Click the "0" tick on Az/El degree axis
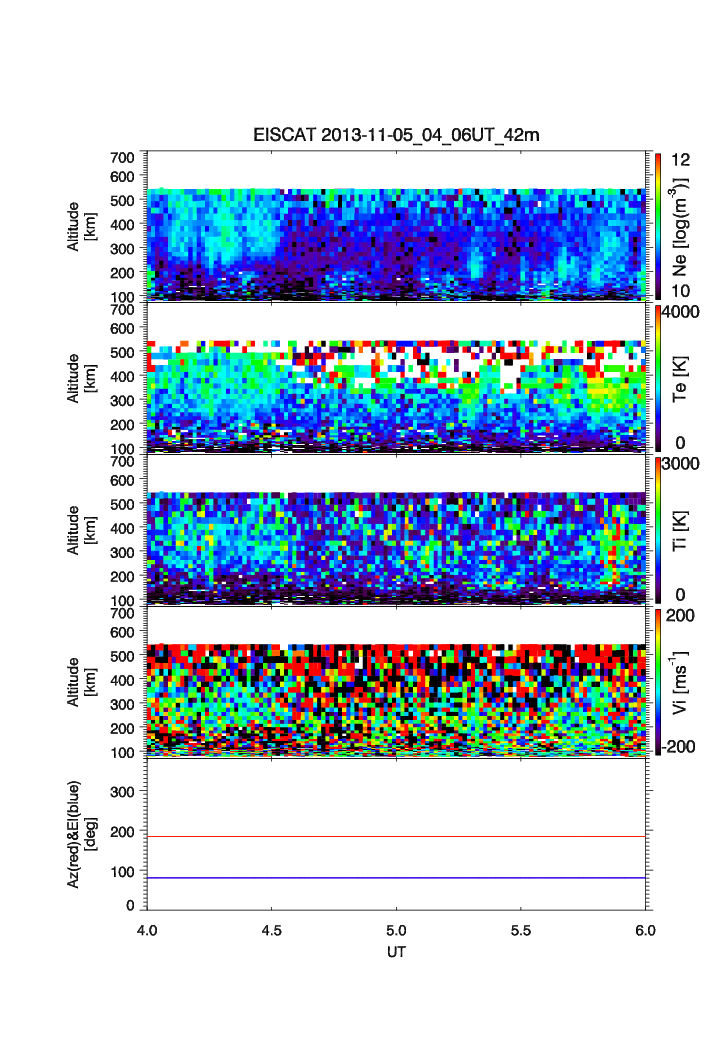This screenshot has height=1062, width=708. (130, 906)
